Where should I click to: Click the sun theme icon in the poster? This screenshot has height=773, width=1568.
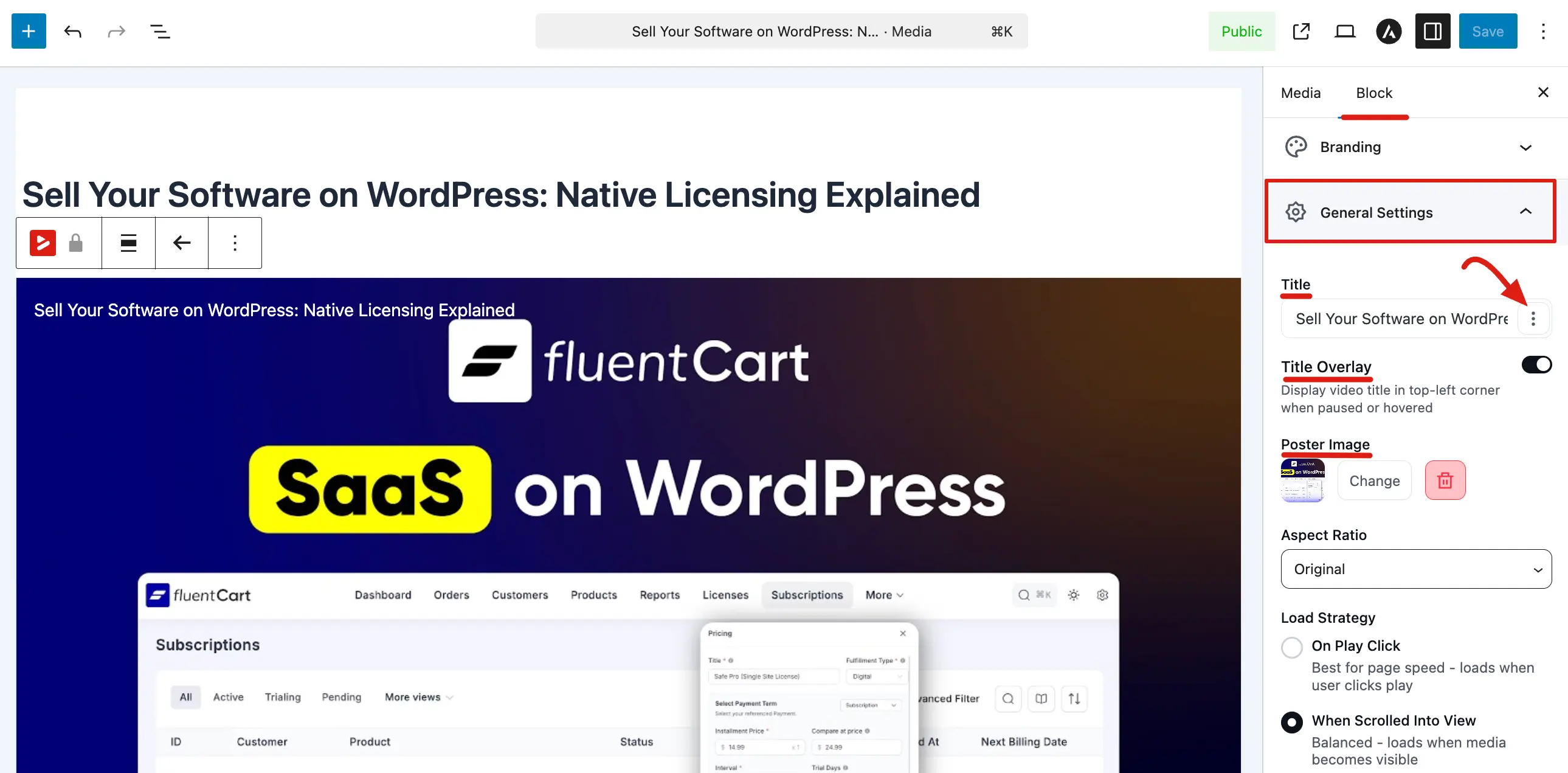[x=1074, y=595]
